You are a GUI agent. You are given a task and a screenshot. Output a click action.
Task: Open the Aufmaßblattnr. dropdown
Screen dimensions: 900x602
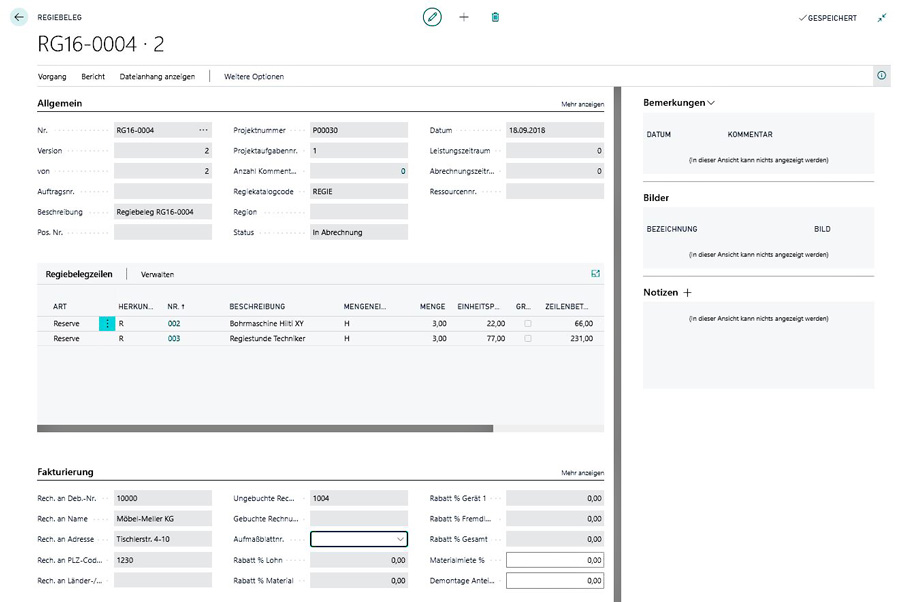click(400, 539)
